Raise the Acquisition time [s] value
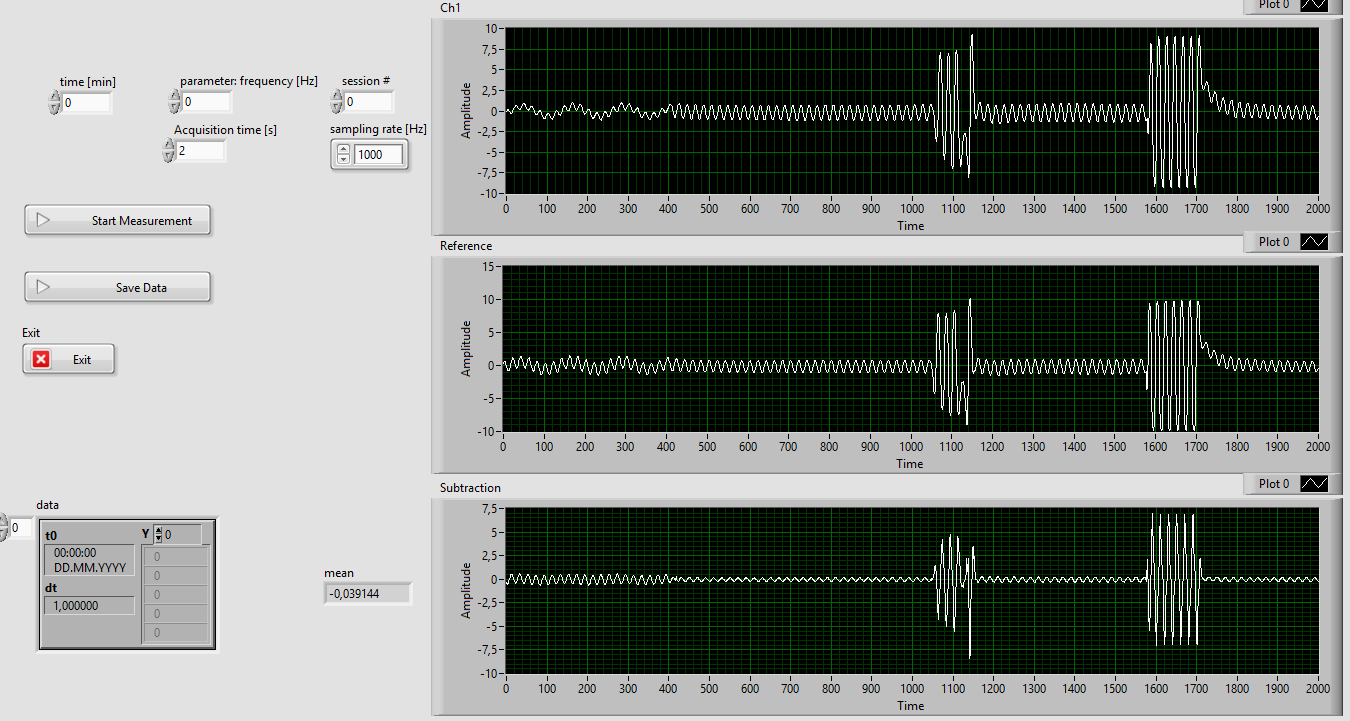Screen dimensions: 1350x721 [168, 145]
